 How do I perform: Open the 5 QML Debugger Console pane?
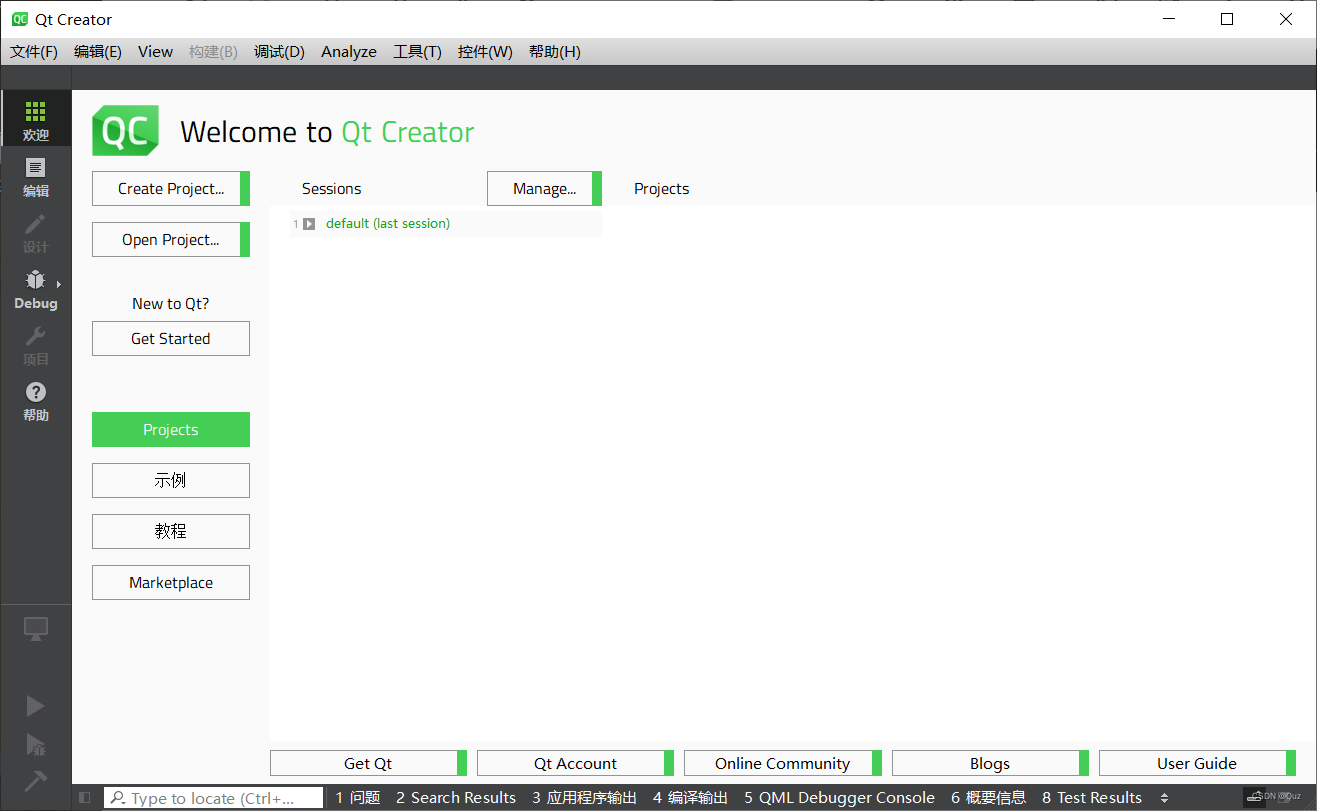839,798
